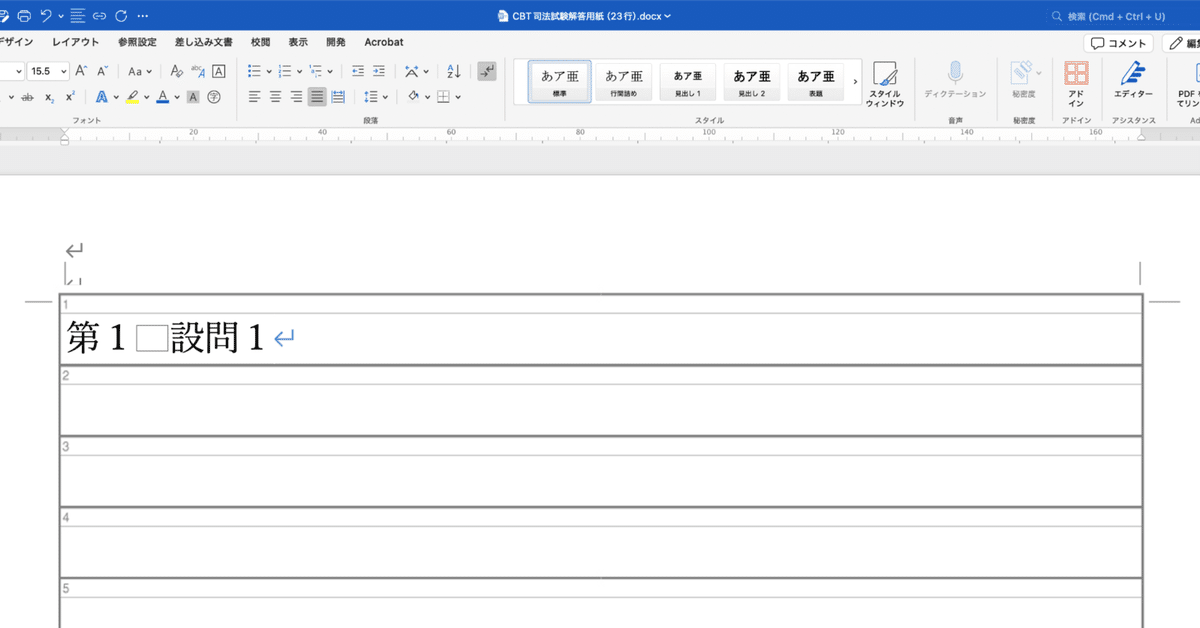Center-align the paragraph
This screenshot has width=1200, height=628.
tap(275, 97)
